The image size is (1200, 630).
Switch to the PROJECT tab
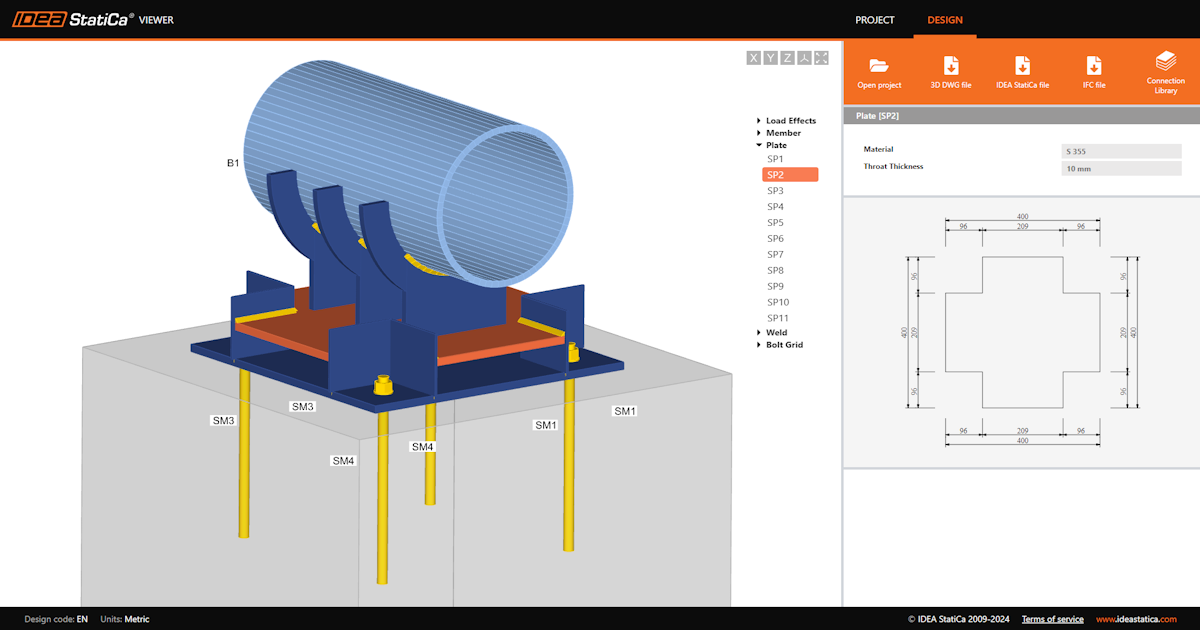(x=875, y=20)
